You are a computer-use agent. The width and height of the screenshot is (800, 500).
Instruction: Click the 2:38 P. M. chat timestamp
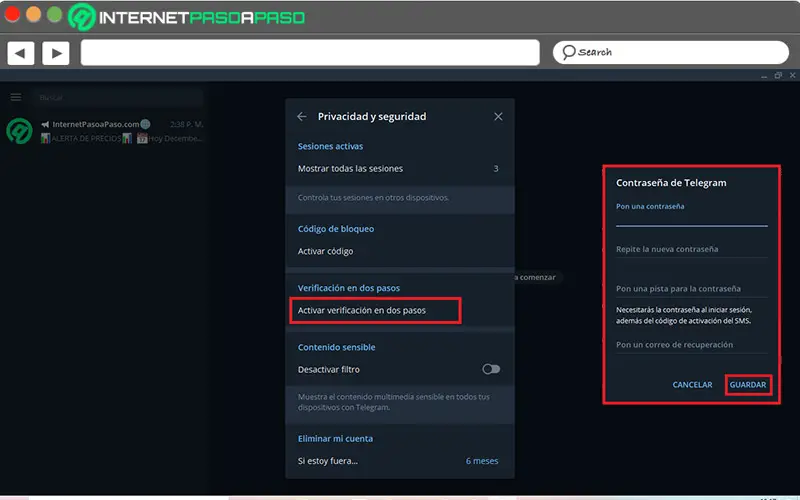(x=186, y=124)
